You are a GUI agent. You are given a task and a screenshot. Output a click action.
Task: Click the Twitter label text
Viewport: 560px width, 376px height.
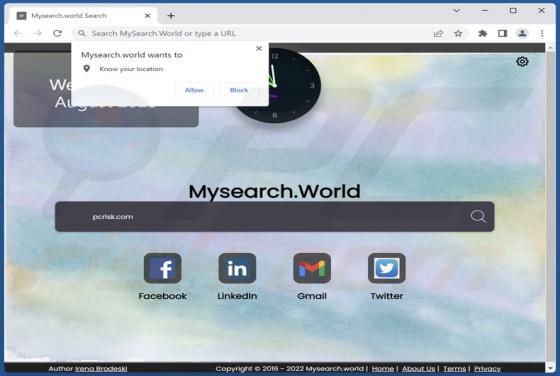pyautogui.click(x=387, y=296)
